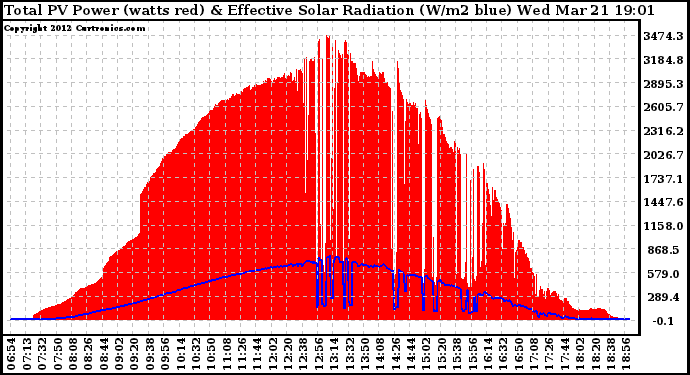The width and height of the screenshot is (690, 375).
Task: Click the 09:56 time label
Action: (165, 354)
